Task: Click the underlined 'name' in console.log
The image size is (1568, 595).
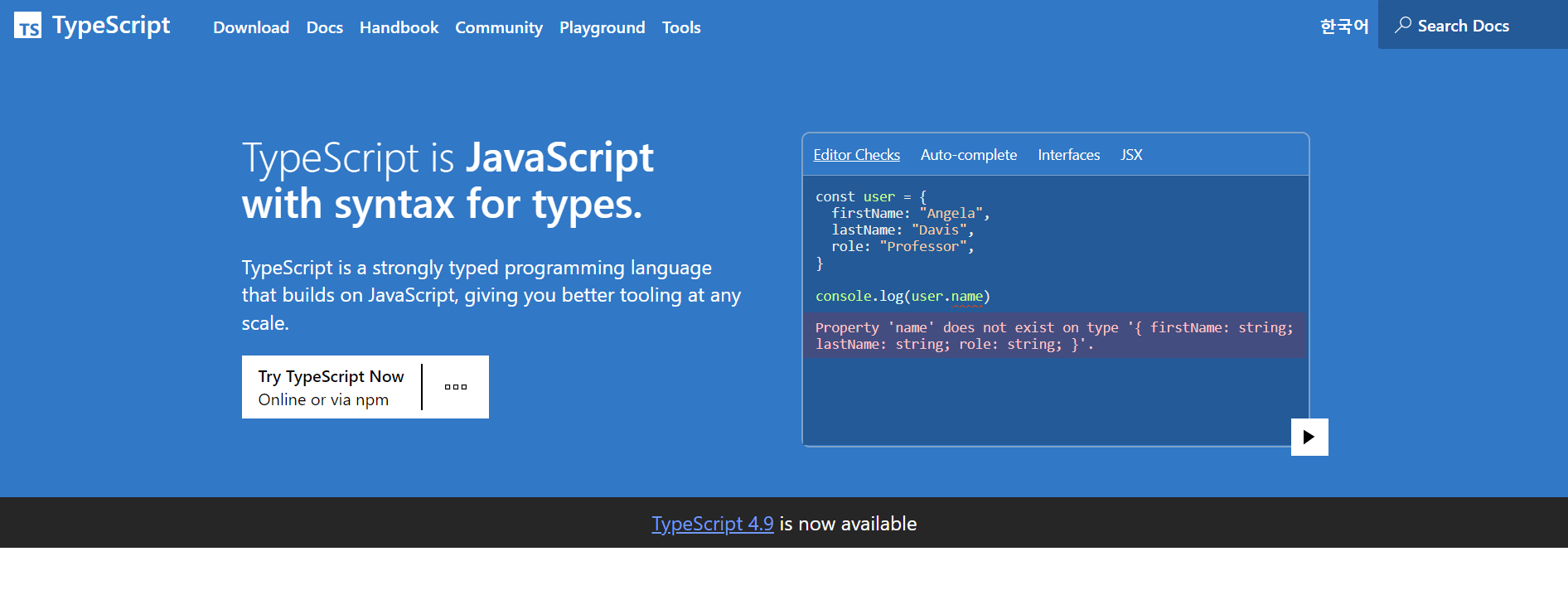Action: 966,297
